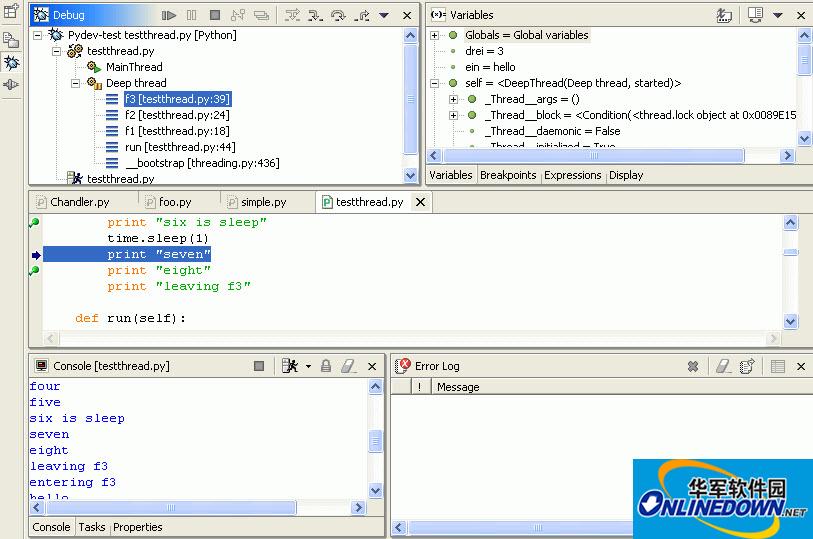The width and height of the screenshot is (813, 539).
Task: Collapse the Deep thread tree node
Action: click(76, 83)
